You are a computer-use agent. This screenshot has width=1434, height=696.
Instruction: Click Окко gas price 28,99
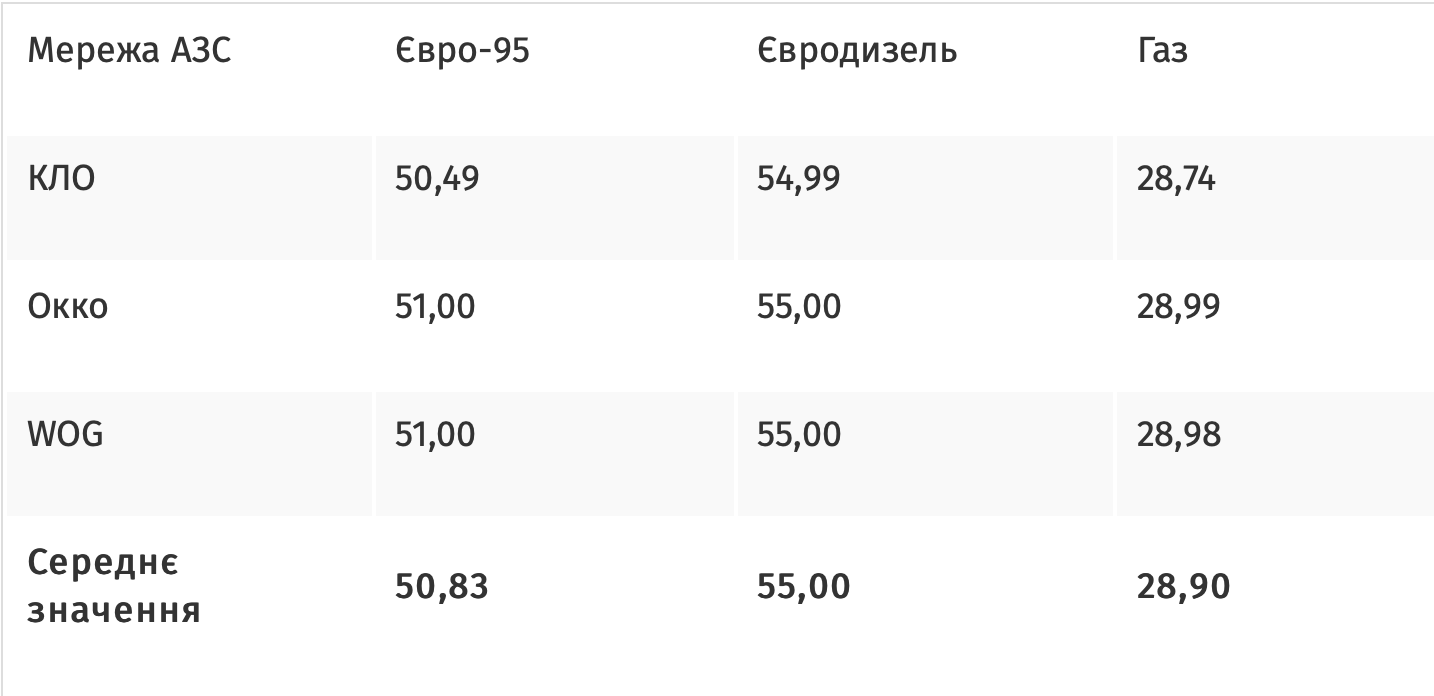1178,307
